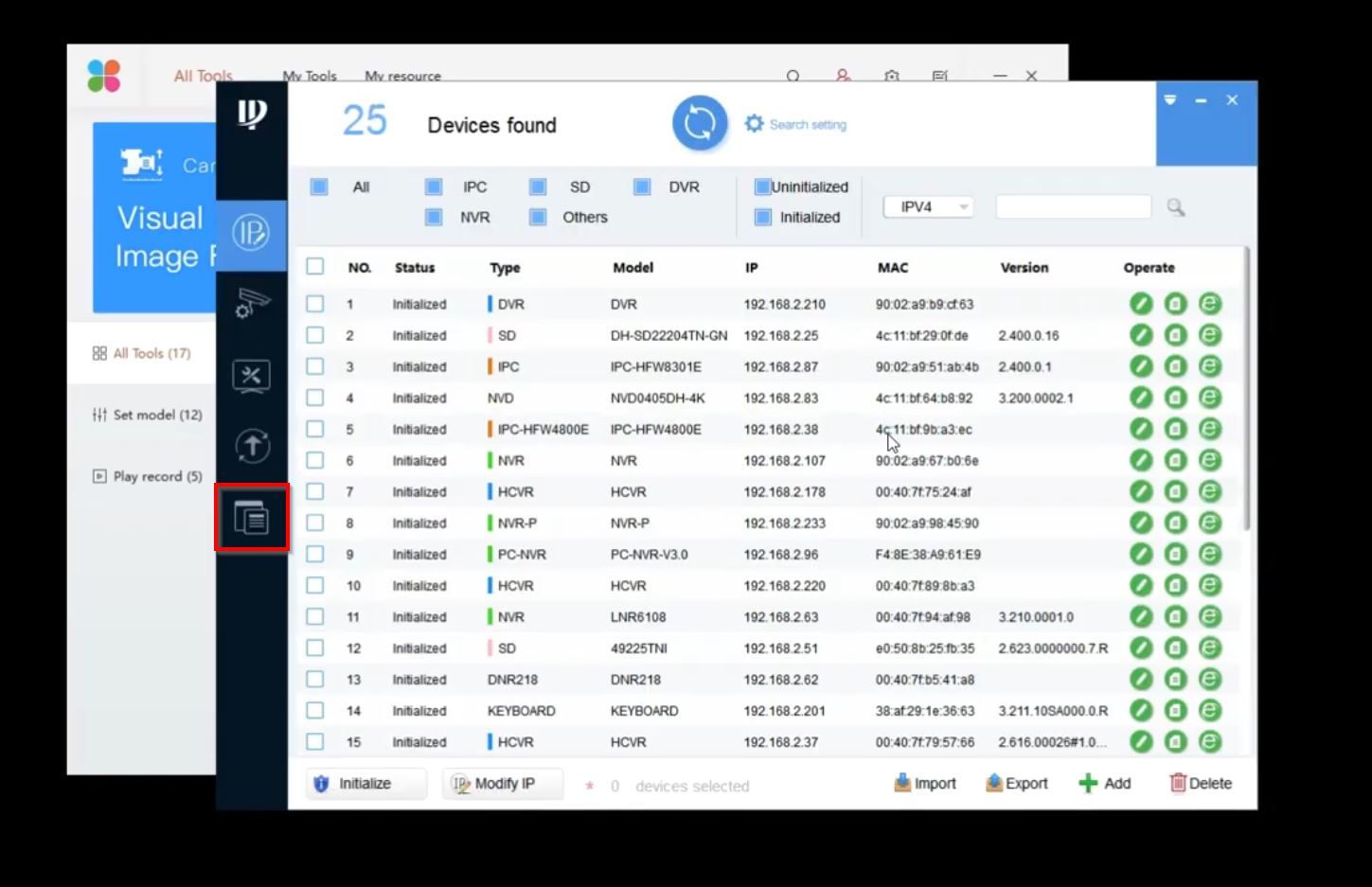Select the checkbox for device row 1
This screenshot has width=1372, height=887.
(x=315, y=304)
